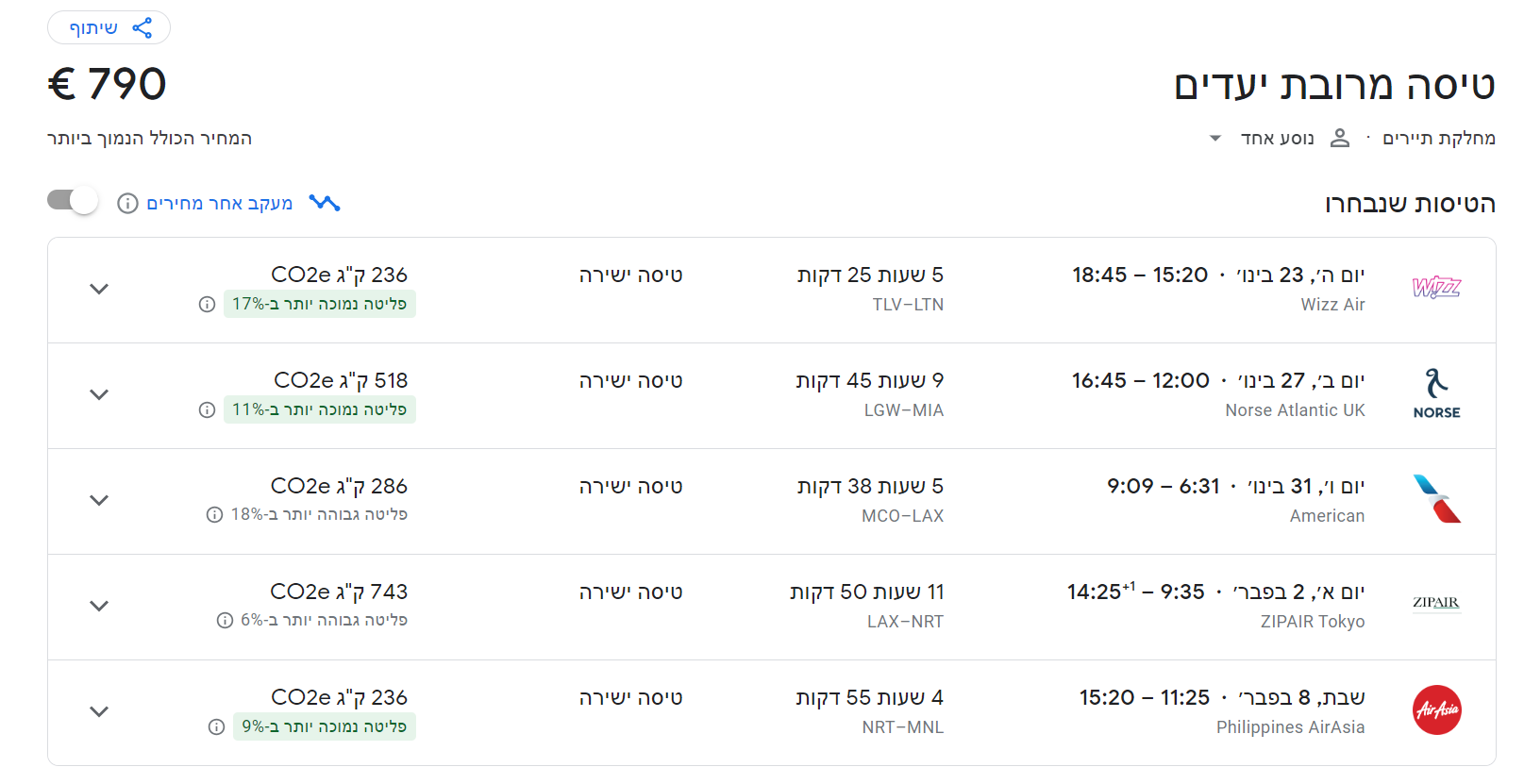Click the Wizz Air airline logo
Viewport: 1524px width, 784px height.
(x=1436, y=288)
